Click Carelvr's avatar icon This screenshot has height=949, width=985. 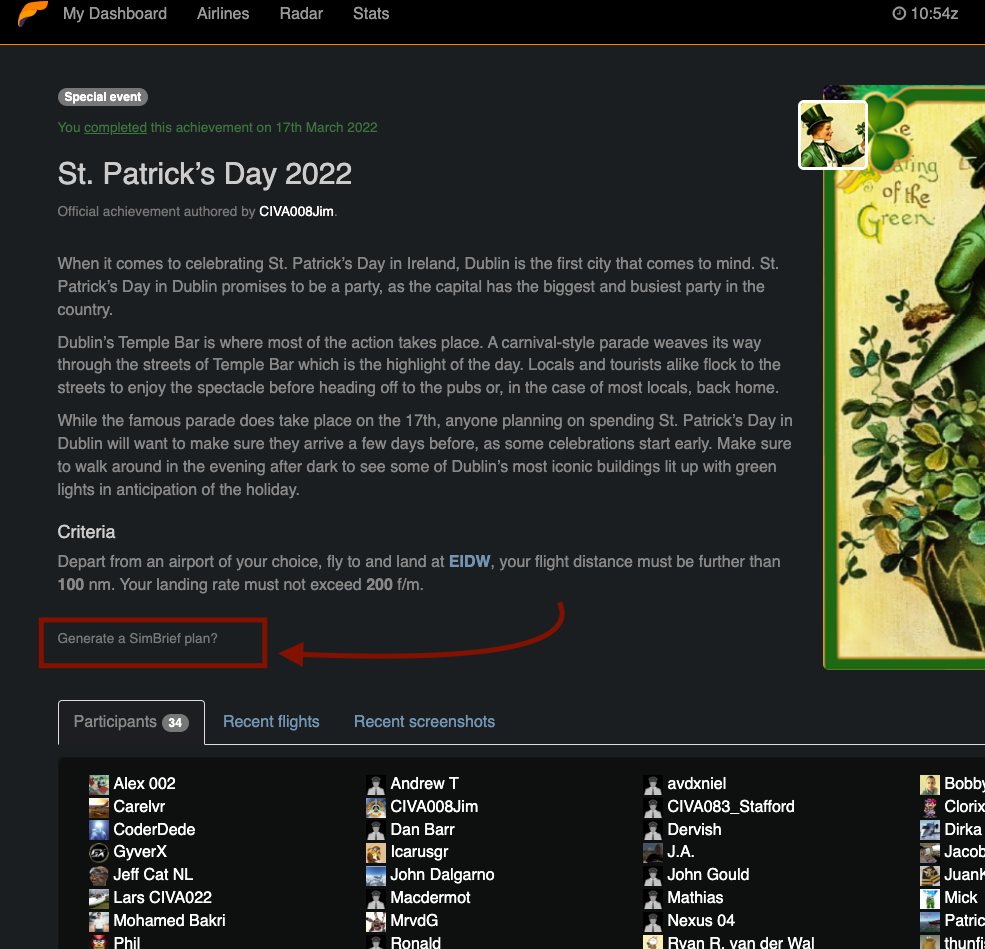click(x=99, y=807)
